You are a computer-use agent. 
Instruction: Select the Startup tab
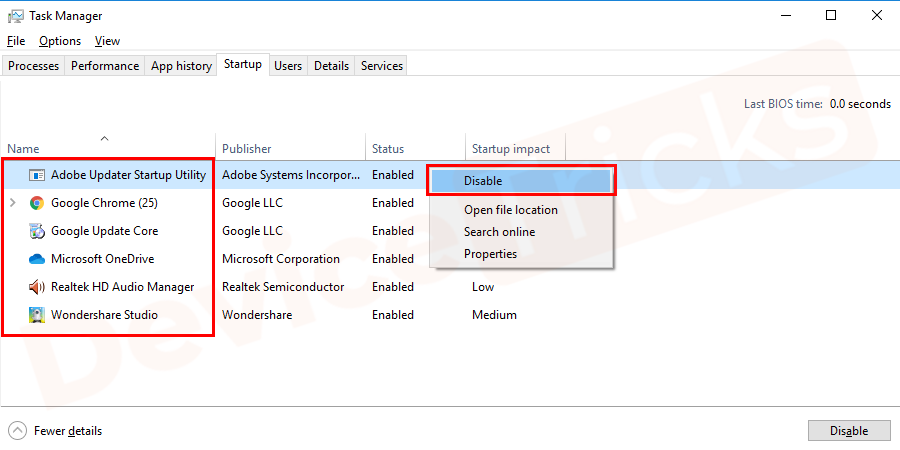coord(243,64)
